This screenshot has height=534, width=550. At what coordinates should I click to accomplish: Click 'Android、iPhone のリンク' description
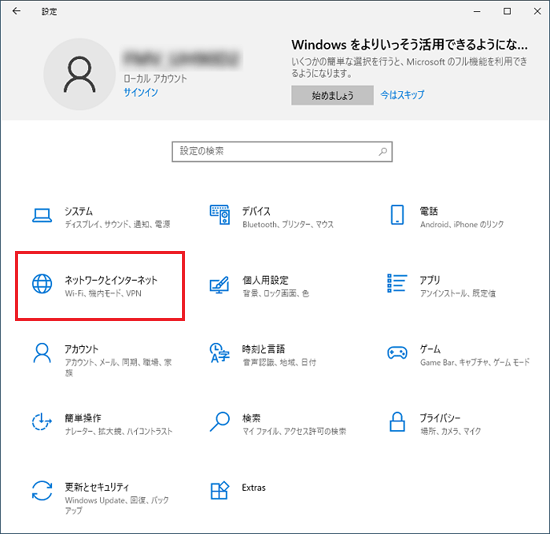tap(462, 224)
